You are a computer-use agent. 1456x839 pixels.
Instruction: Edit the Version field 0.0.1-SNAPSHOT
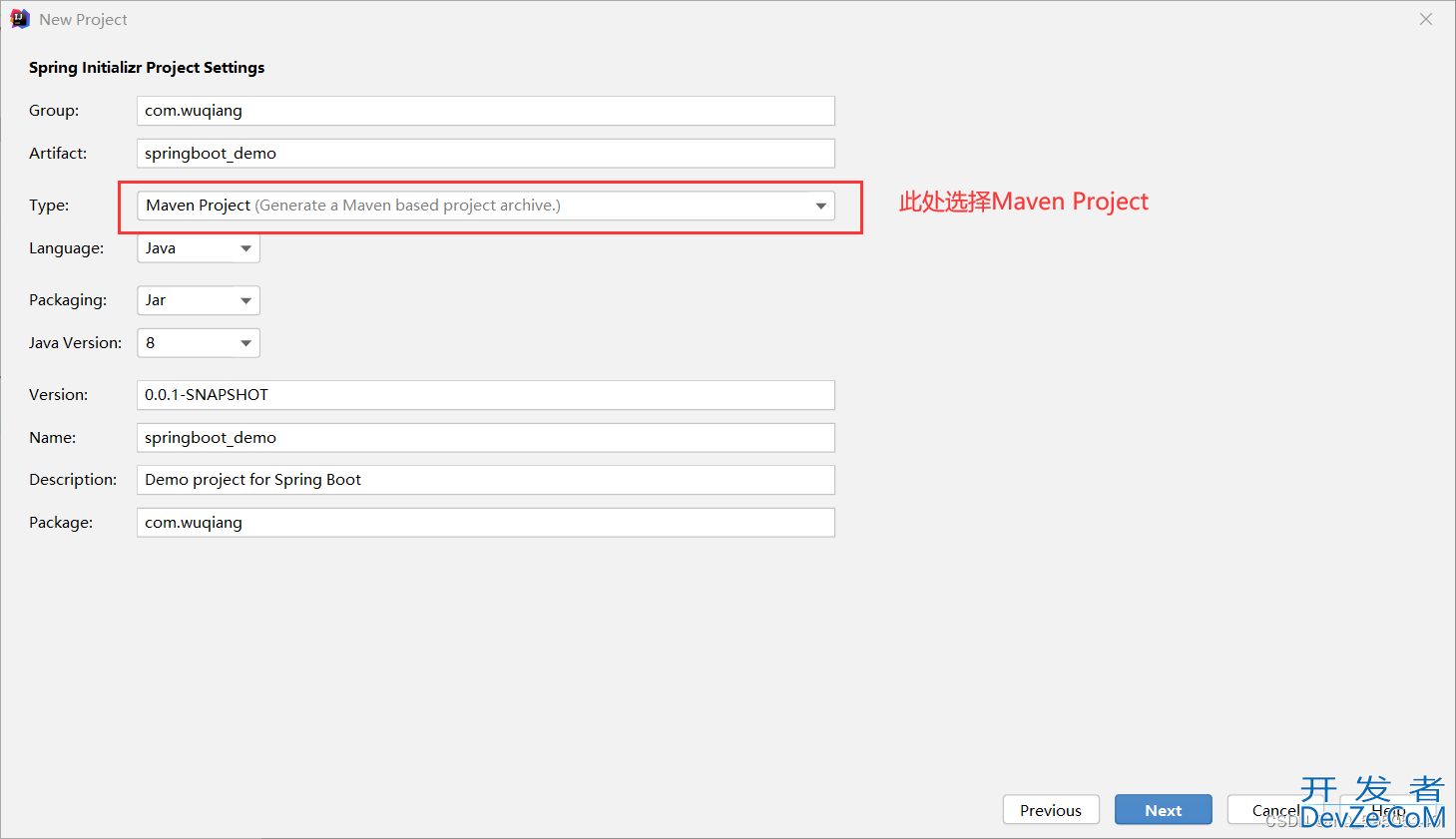click(x=486, y=395)
